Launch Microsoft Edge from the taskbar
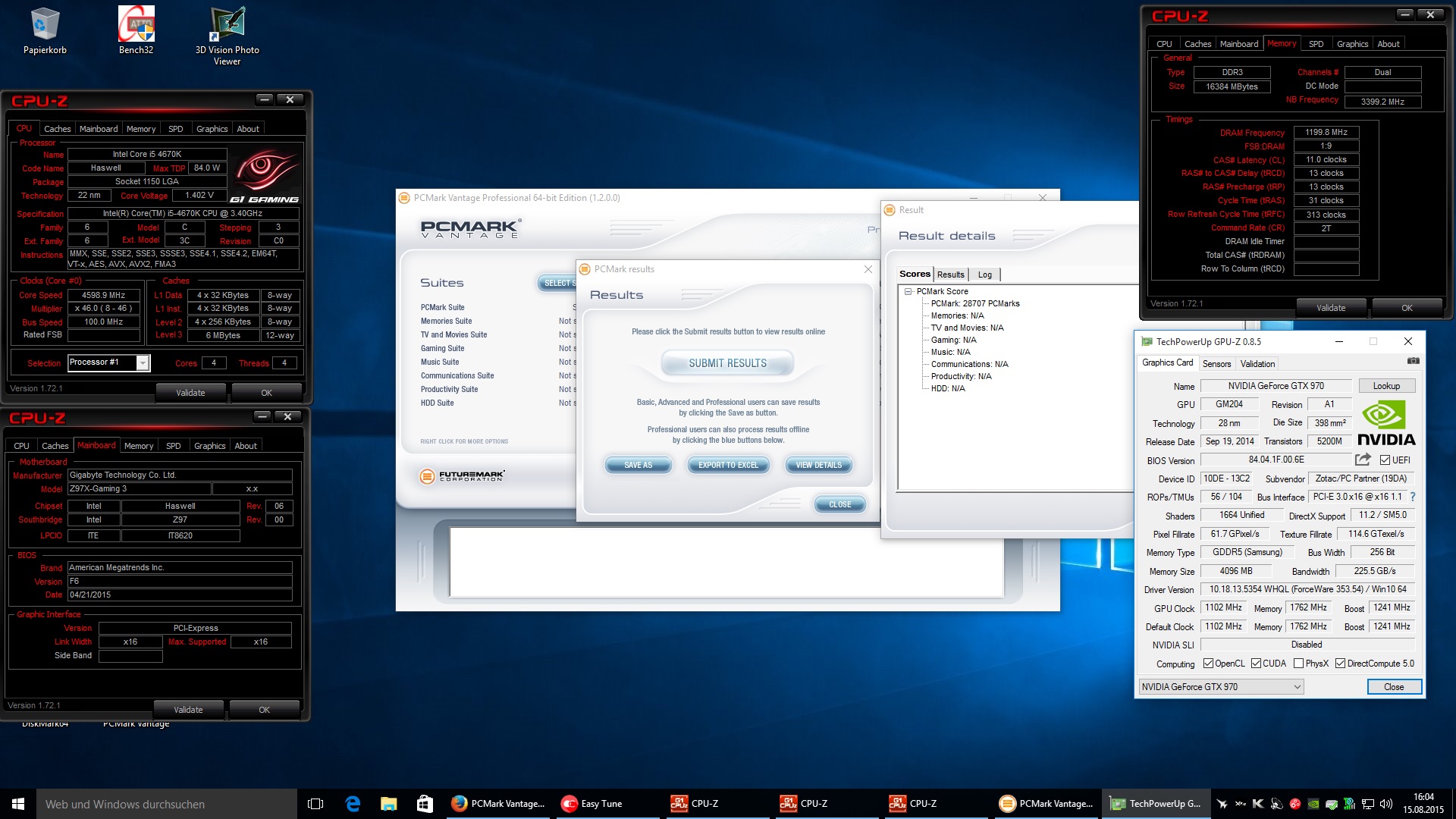 click(x=353, y=804)
